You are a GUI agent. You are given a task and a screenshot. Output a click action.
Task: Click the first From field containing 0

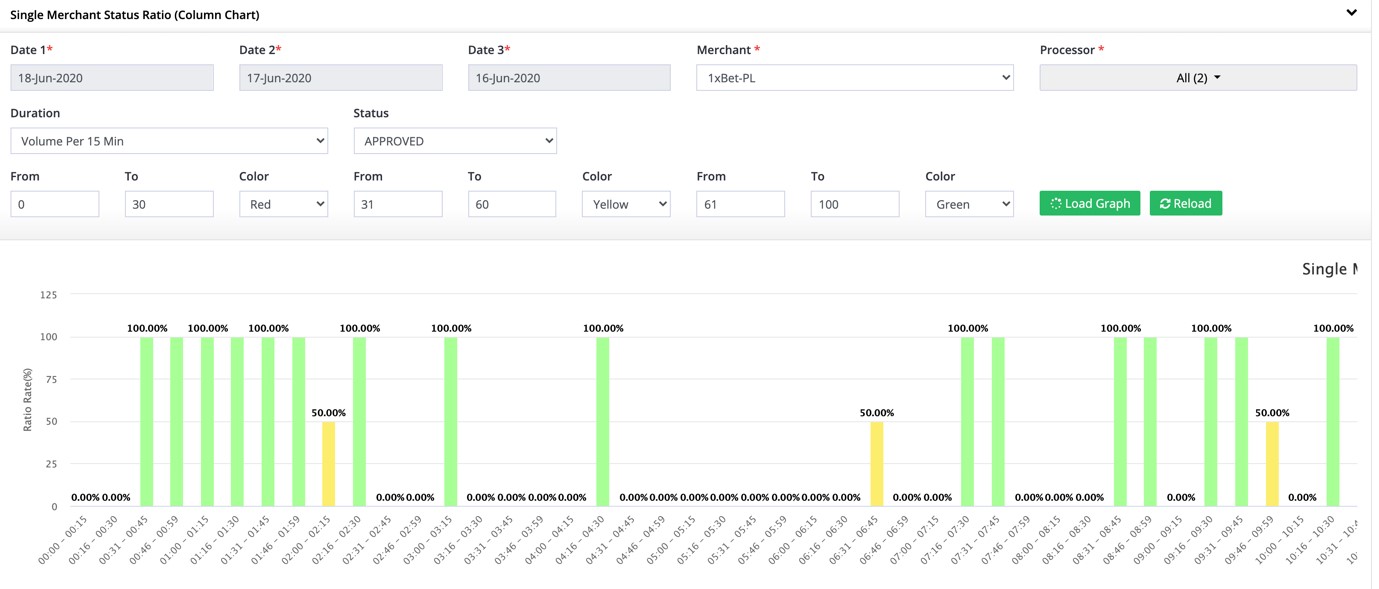(55, 204)
